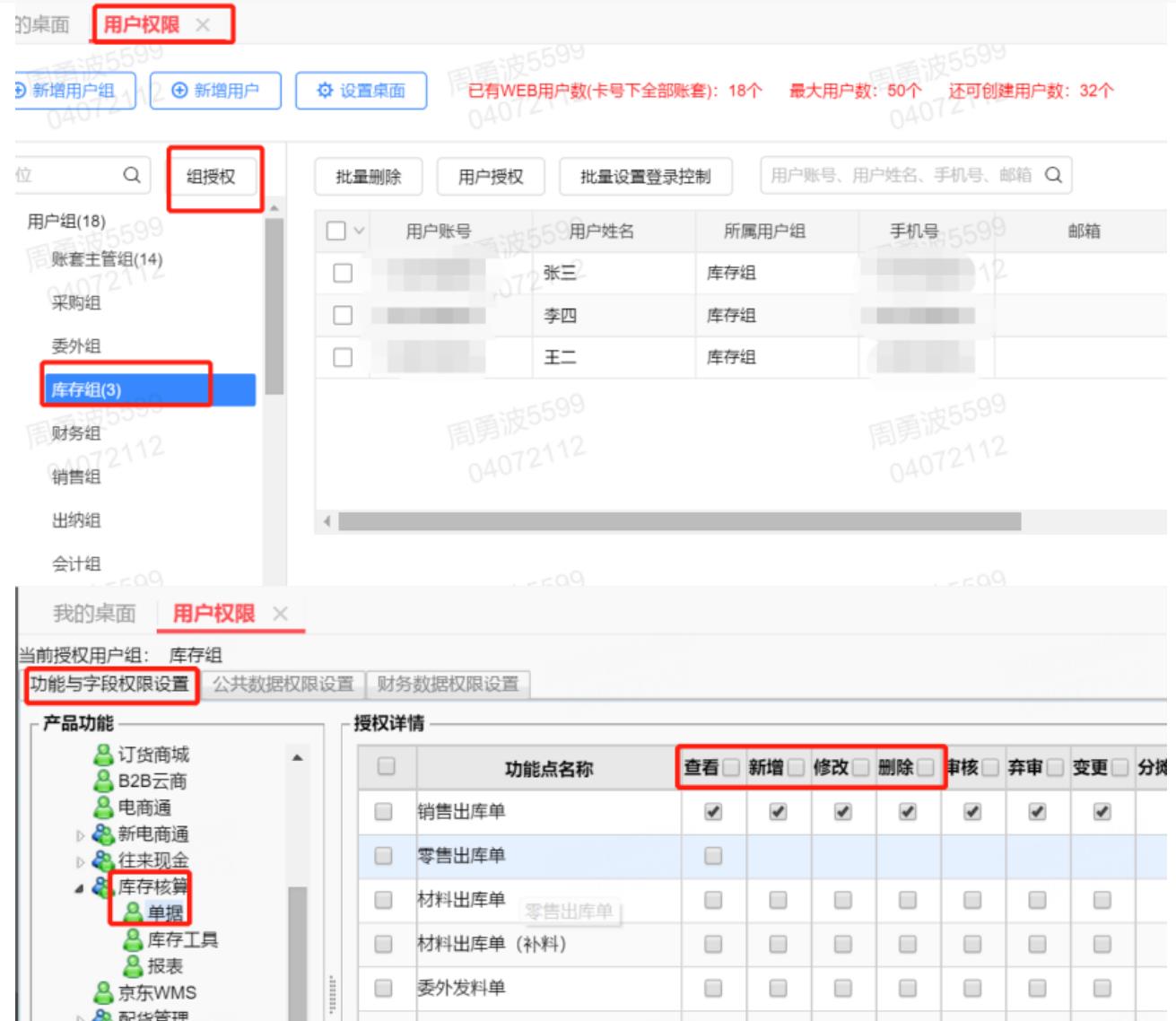Viewport: 1176px width, 1021px height.
Task: Toggle the 新增 column header checkbox
Action: click(796, 767)
